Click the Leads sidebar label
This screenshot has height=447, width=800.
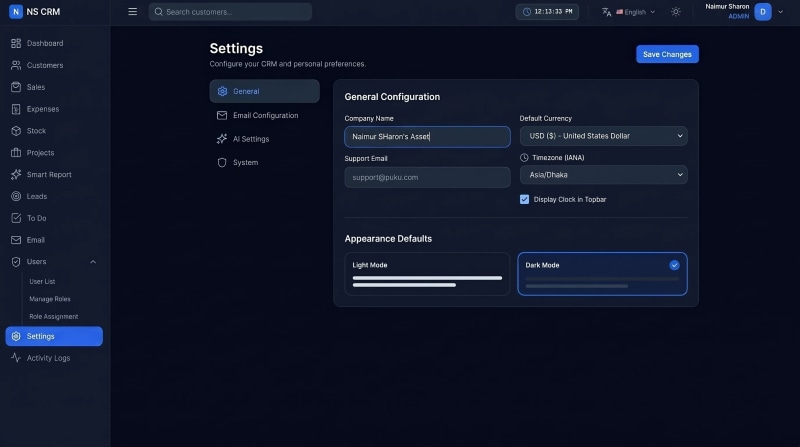pos(37,196)
